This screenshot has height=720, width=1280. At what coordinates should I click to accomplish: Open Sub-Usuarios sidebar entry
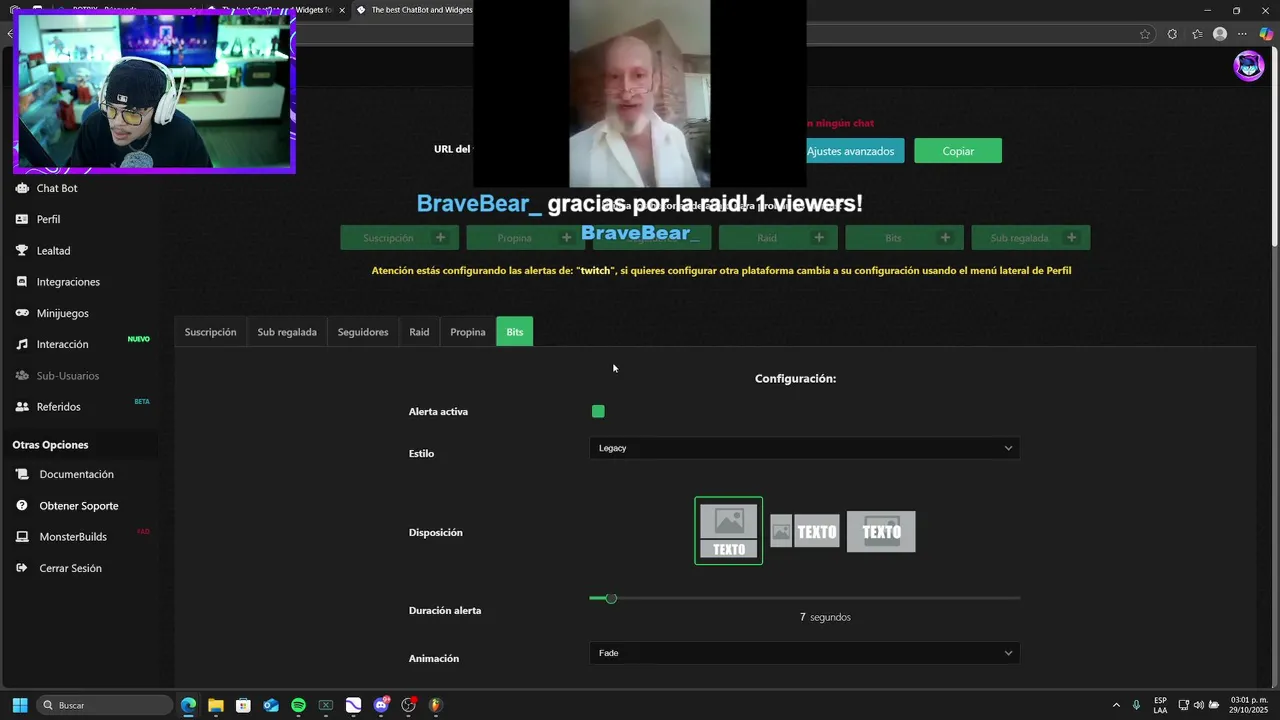67,376
